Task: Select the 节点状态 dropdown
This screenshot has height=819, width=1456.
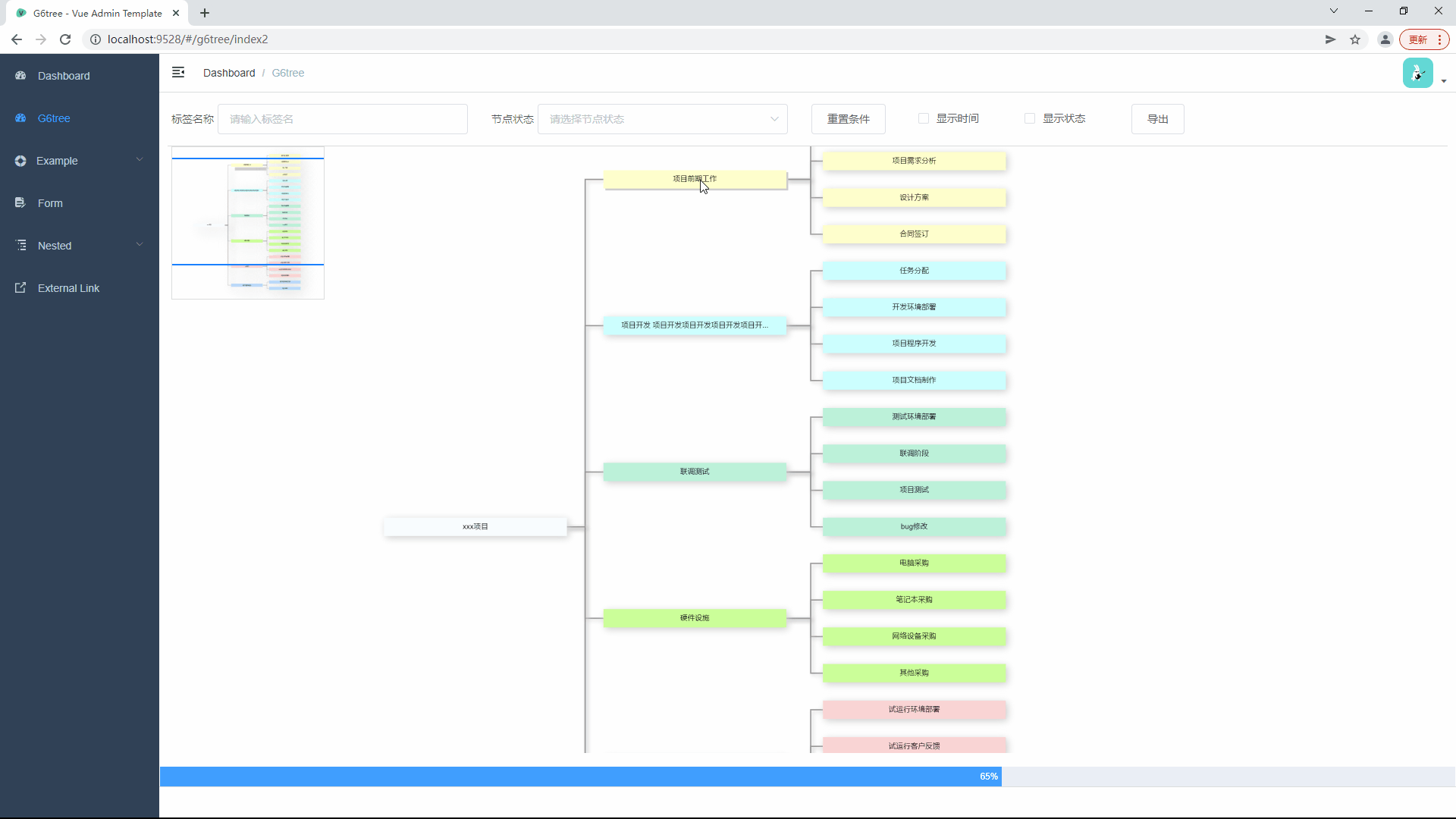Action: pos(663,119)
